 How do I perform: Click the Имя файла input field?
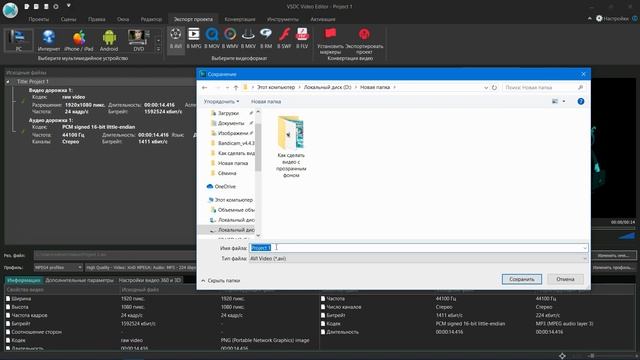pos(416,248)
